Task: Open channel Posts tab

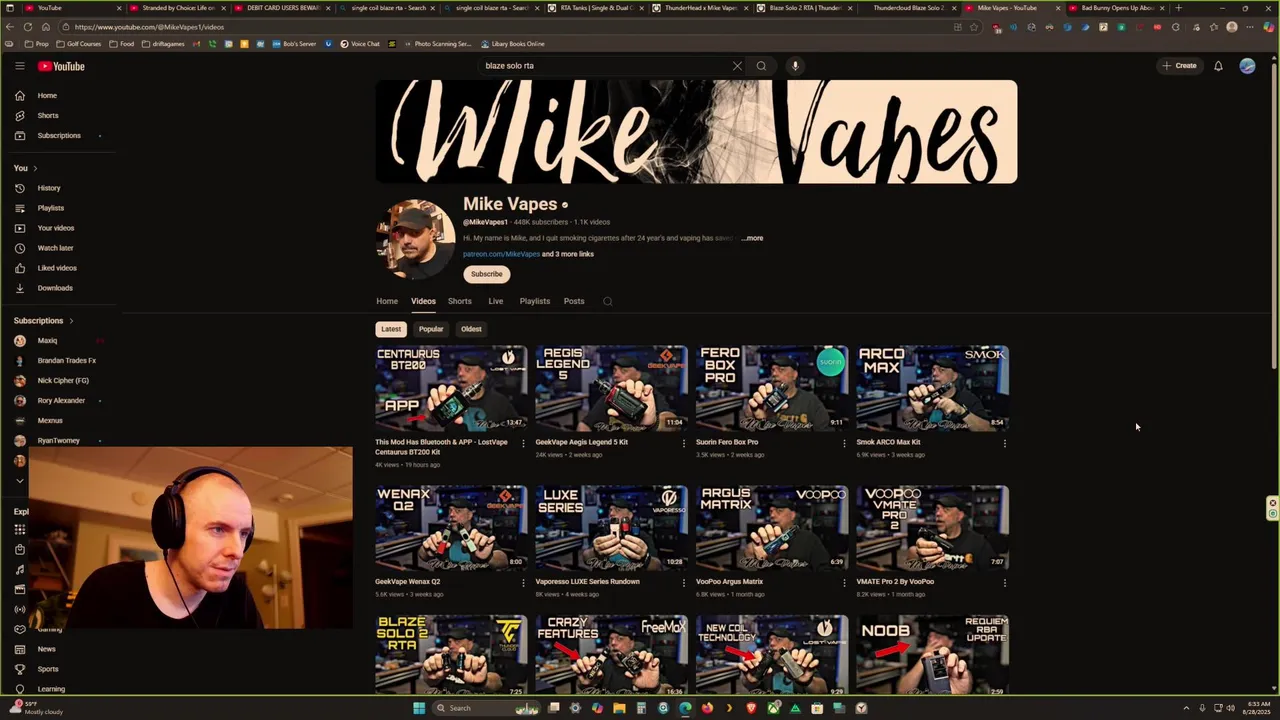Action: point(574,301)
